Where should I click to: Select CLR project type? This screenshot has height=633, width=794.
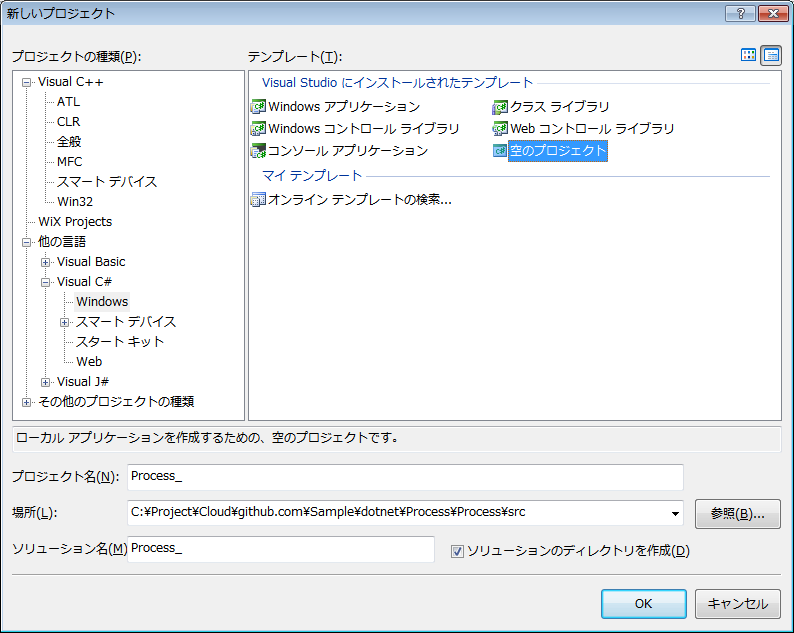click(68, 122)
